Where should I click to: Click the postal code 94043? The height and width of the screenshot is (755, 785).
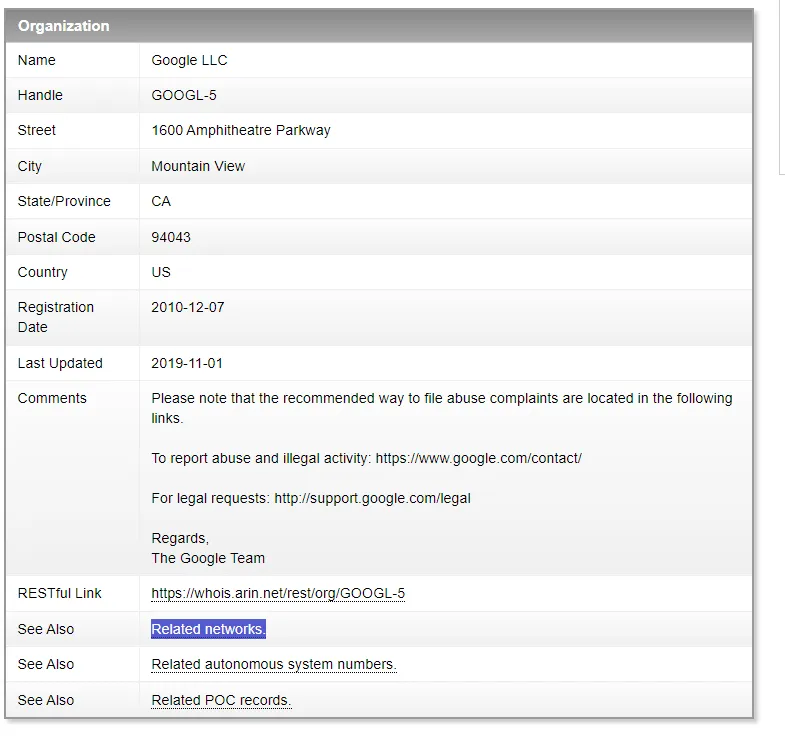(171, 237)
